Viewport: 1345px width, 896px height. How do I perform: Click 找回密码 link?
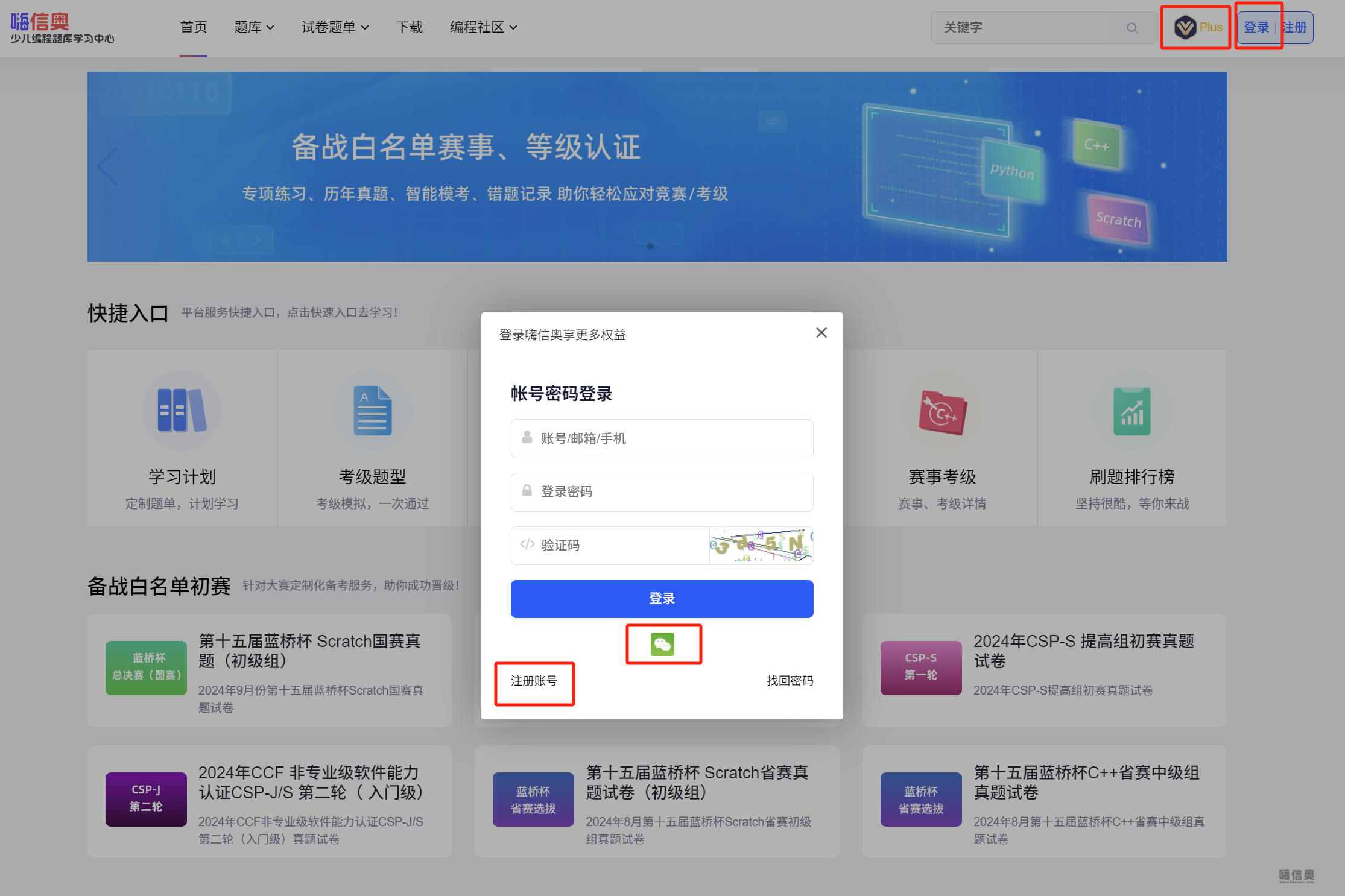pyautogui.click(x=790, y=681)
